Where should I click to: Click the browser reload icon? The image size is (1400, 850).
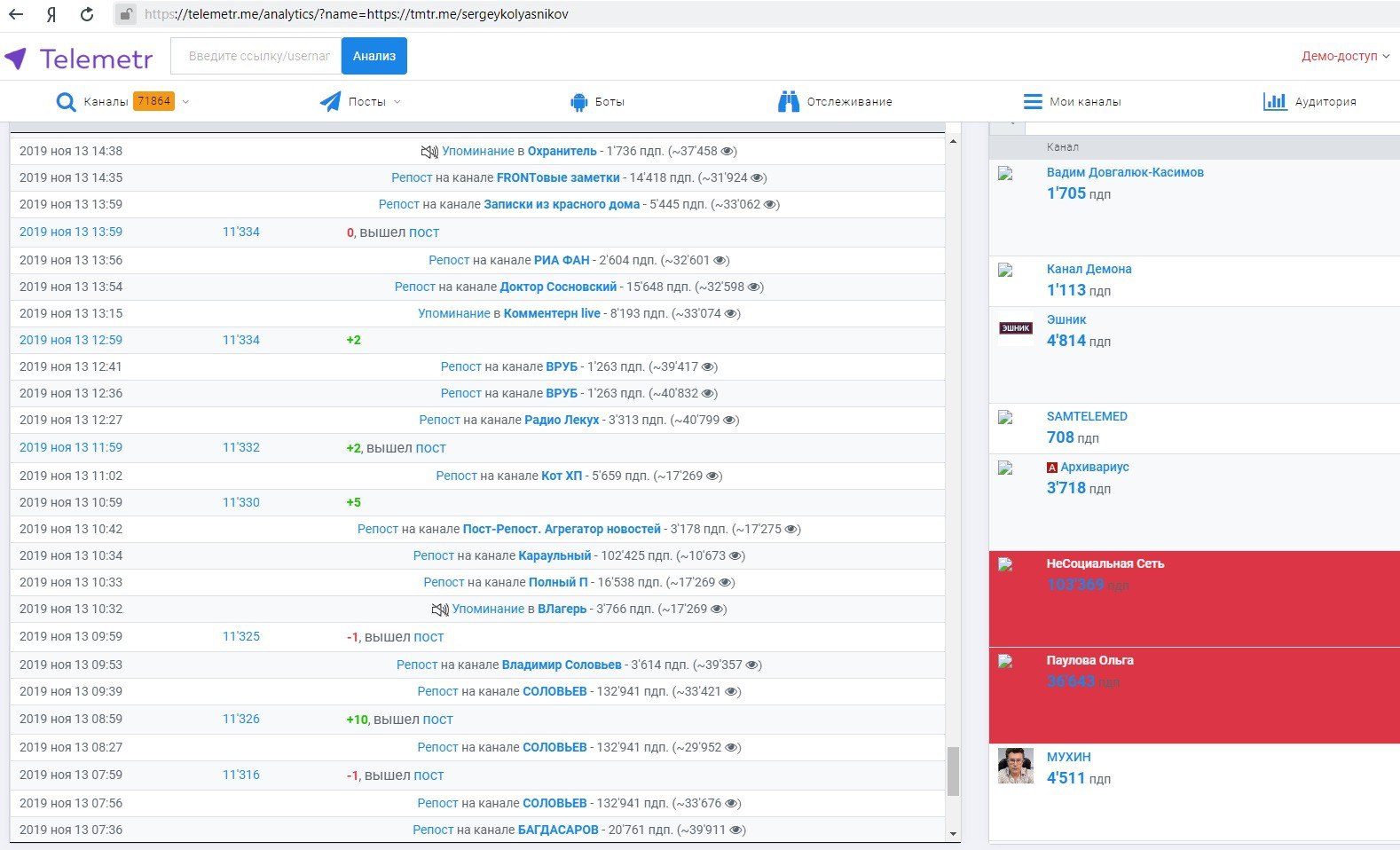[x=87, y=14]
